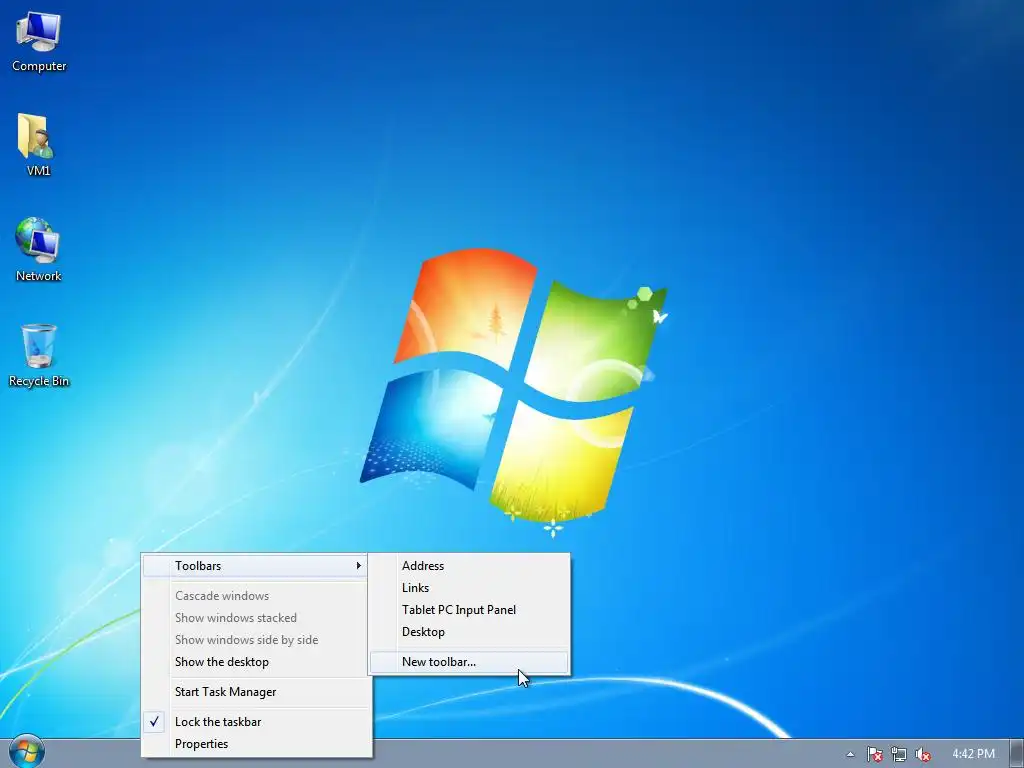Screen dimensions: 1024x768
Task: Click the muted volume speaker tray icon
Action: (x=923, y=754)
